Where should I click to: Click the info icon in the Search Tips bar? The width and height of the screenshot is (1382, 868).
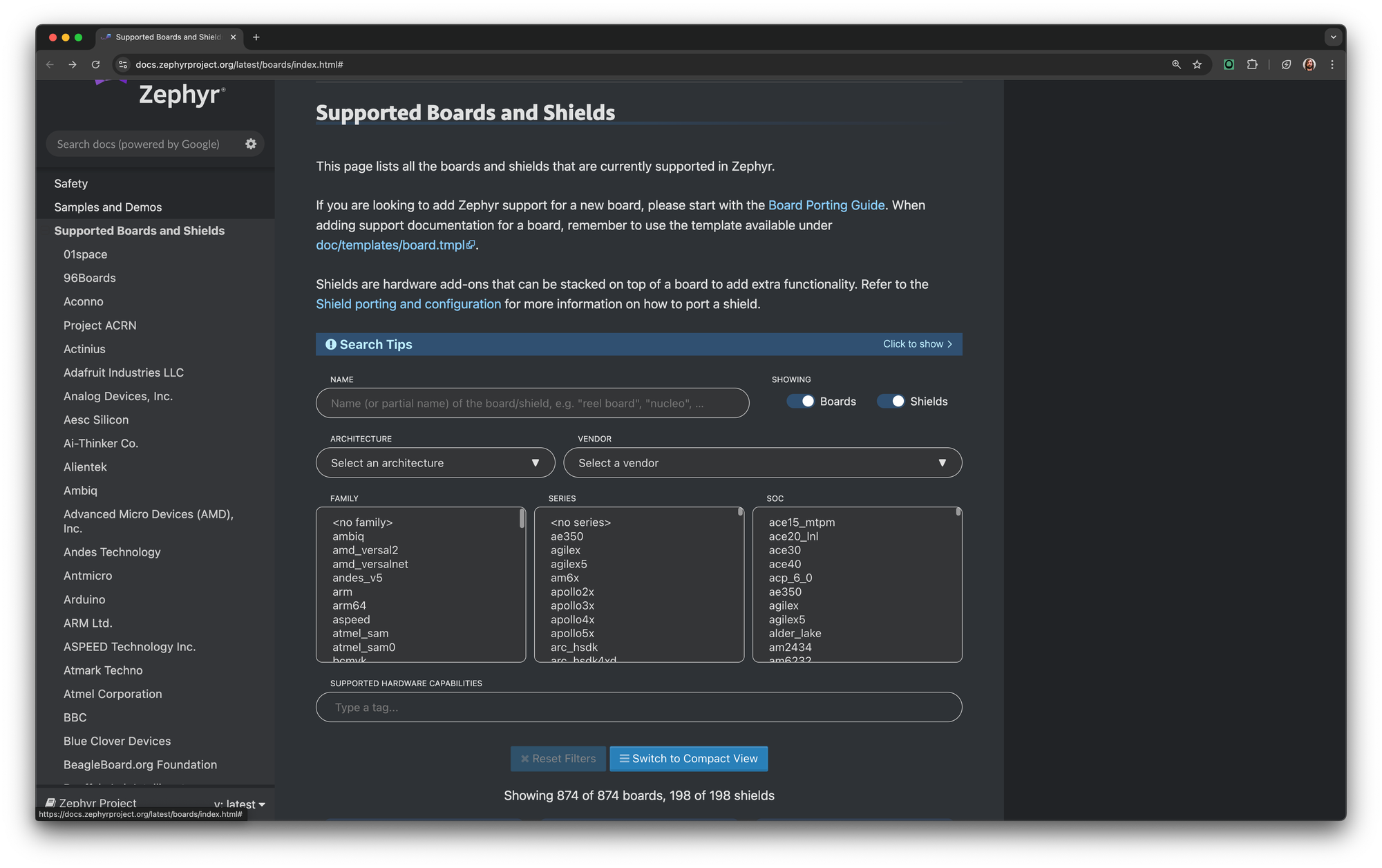click(331, 344)
